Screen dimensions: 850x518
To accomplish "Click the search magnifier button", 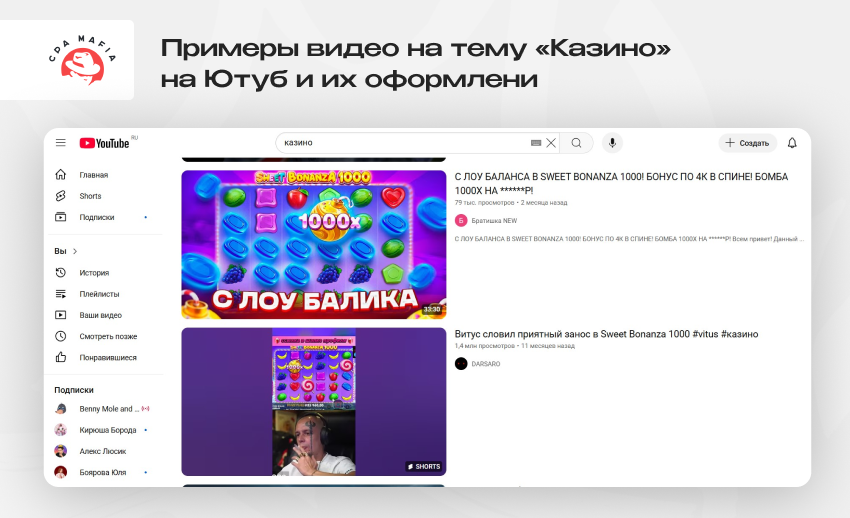I will pyautogui.click(x=576, y=143).
